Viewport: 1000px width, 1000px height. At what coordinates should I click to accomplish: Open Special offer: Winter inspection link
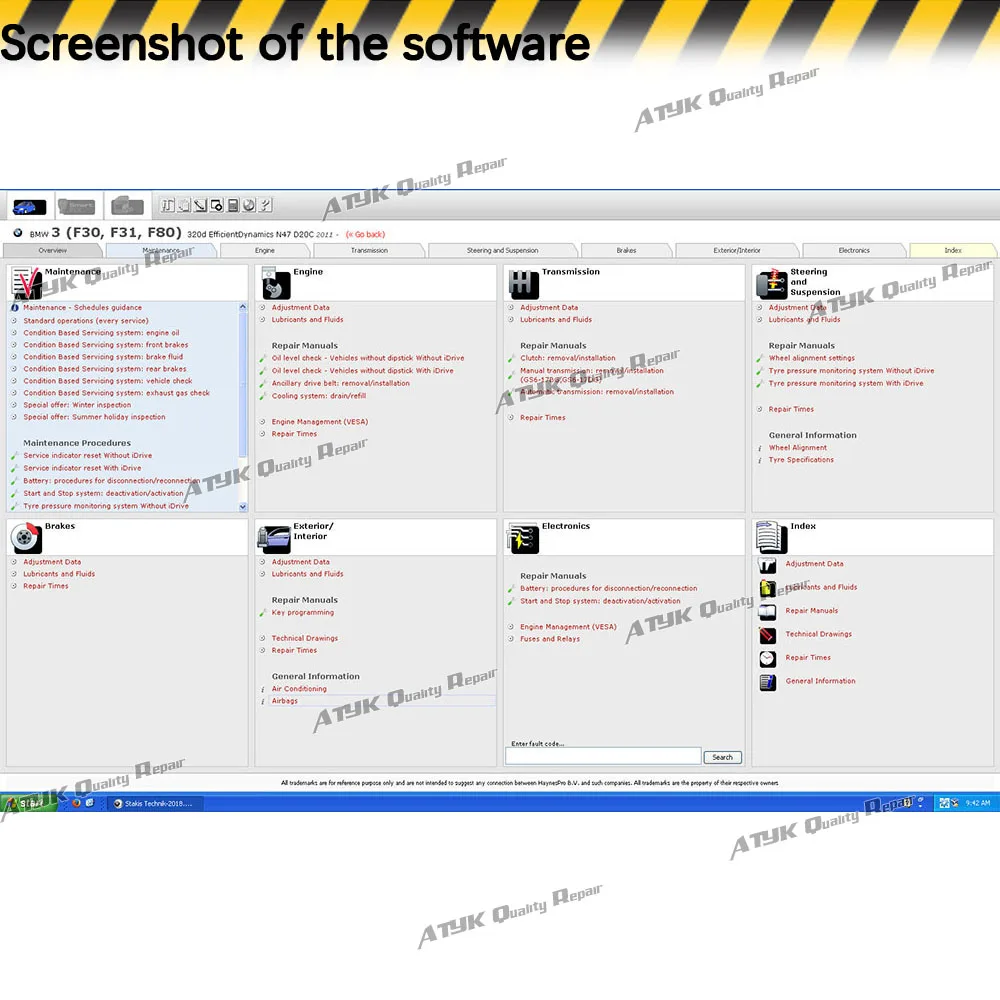77,405
